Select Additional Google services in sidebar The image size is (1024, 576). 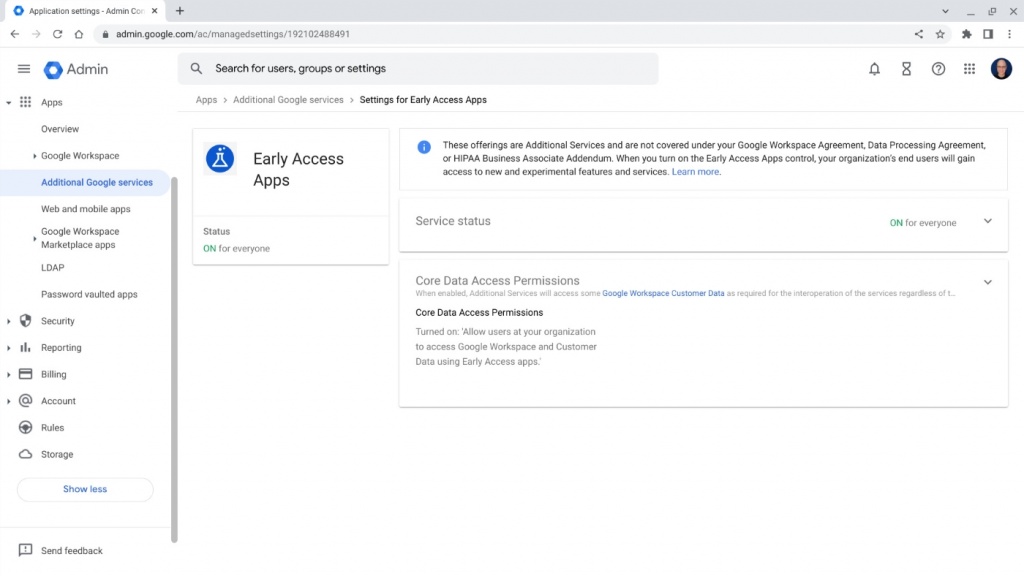coord(97,182)
